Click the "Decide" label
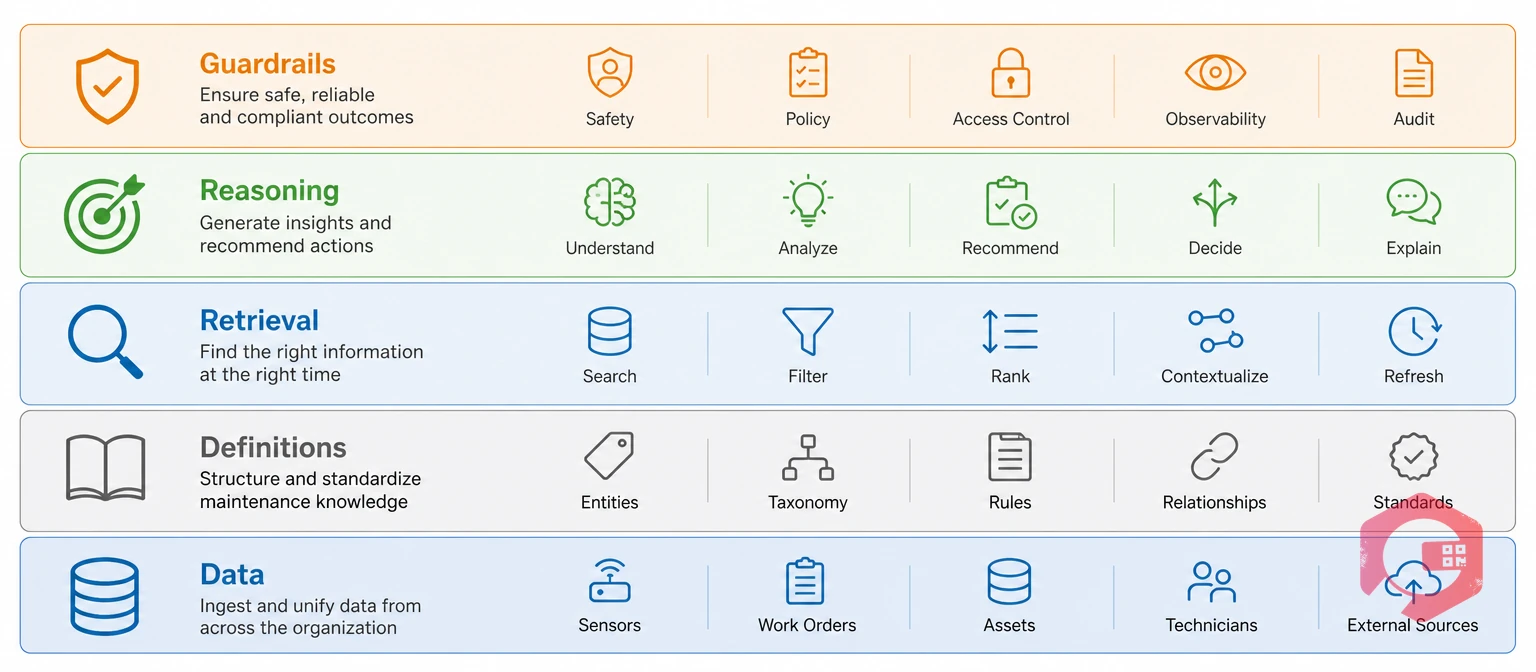Viewport: 1536px width, 672px height. pyautogui.click(x=1215, y=248)
